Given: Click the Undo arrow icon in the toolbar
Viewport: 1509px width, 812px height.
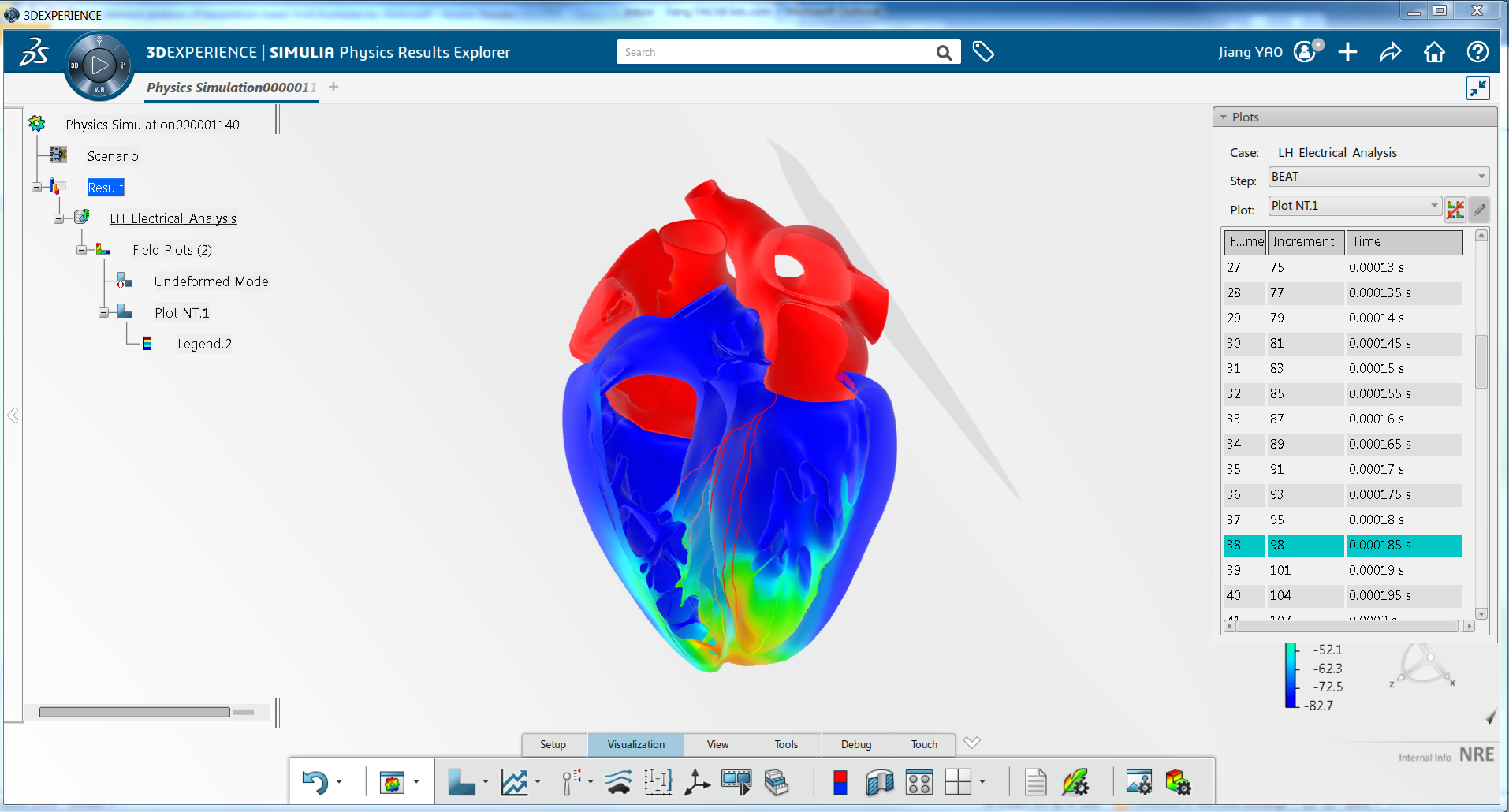Looking at the screenshot, I should (315, 782).
